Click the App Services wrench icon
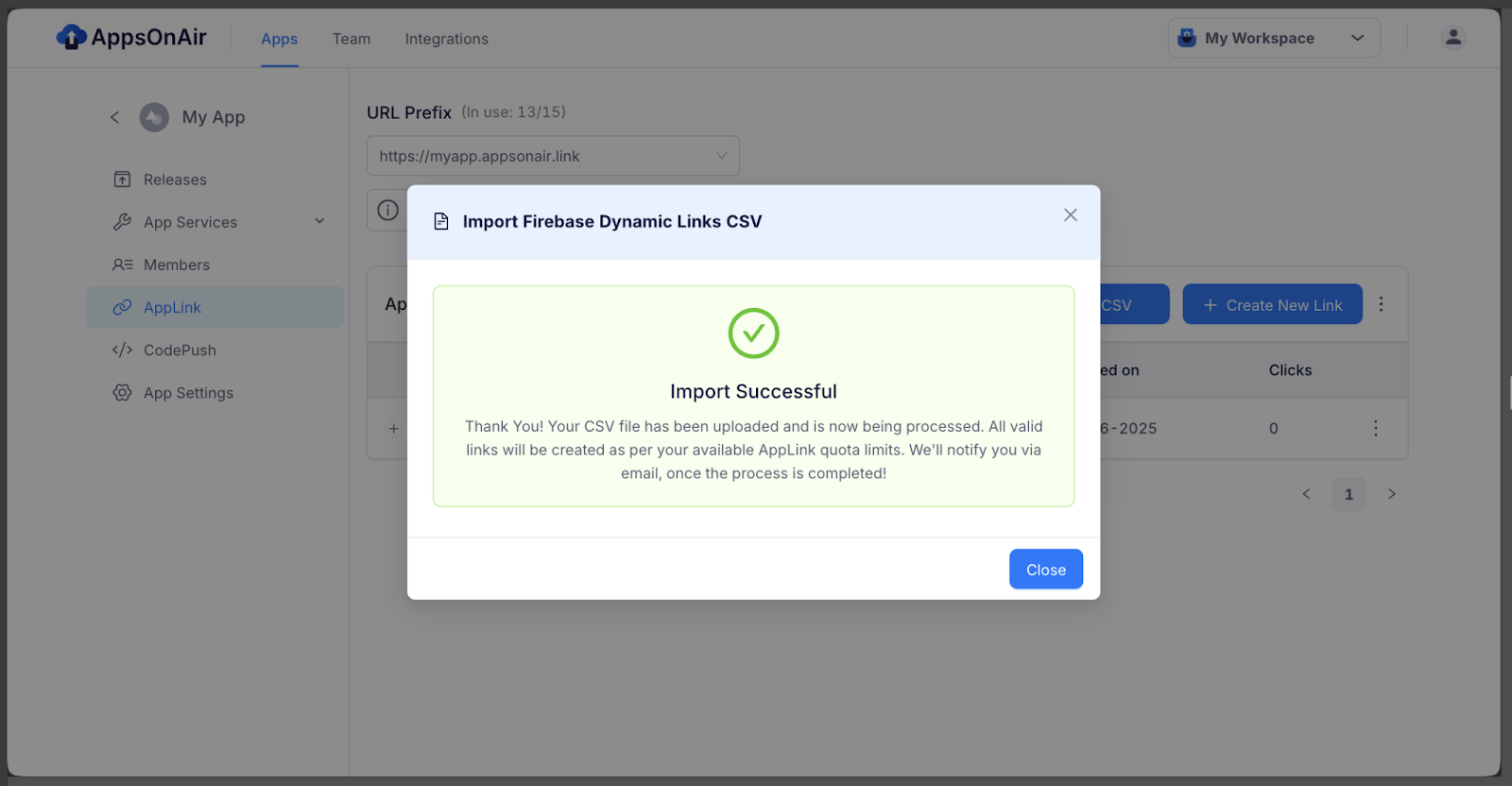 point(122,222)
